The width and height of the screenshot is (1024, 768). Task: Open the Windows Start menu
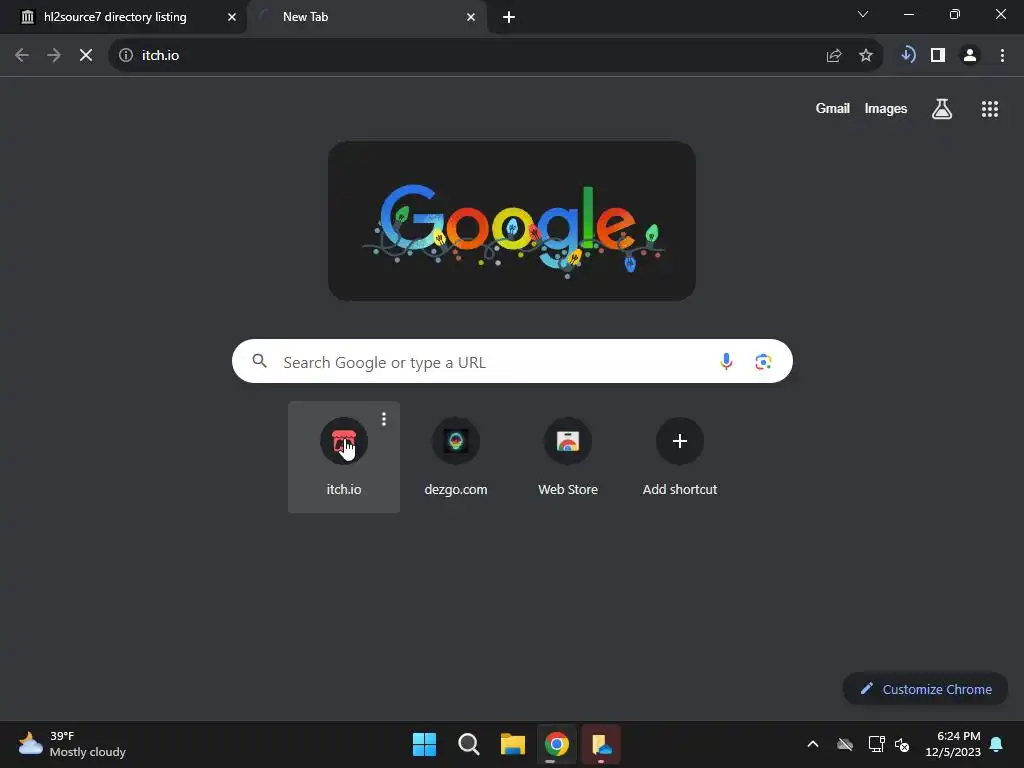tap(424, 744)
